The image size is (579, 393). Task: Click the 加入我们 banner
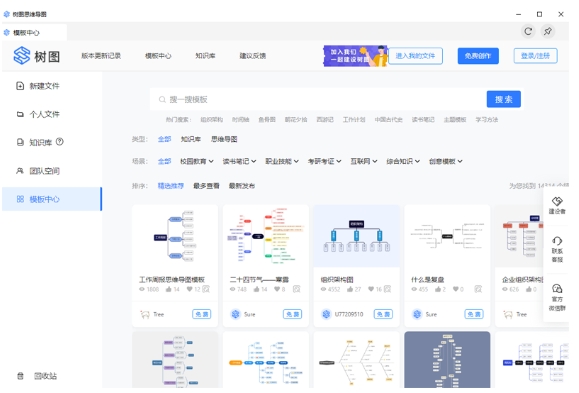point(356,56)
